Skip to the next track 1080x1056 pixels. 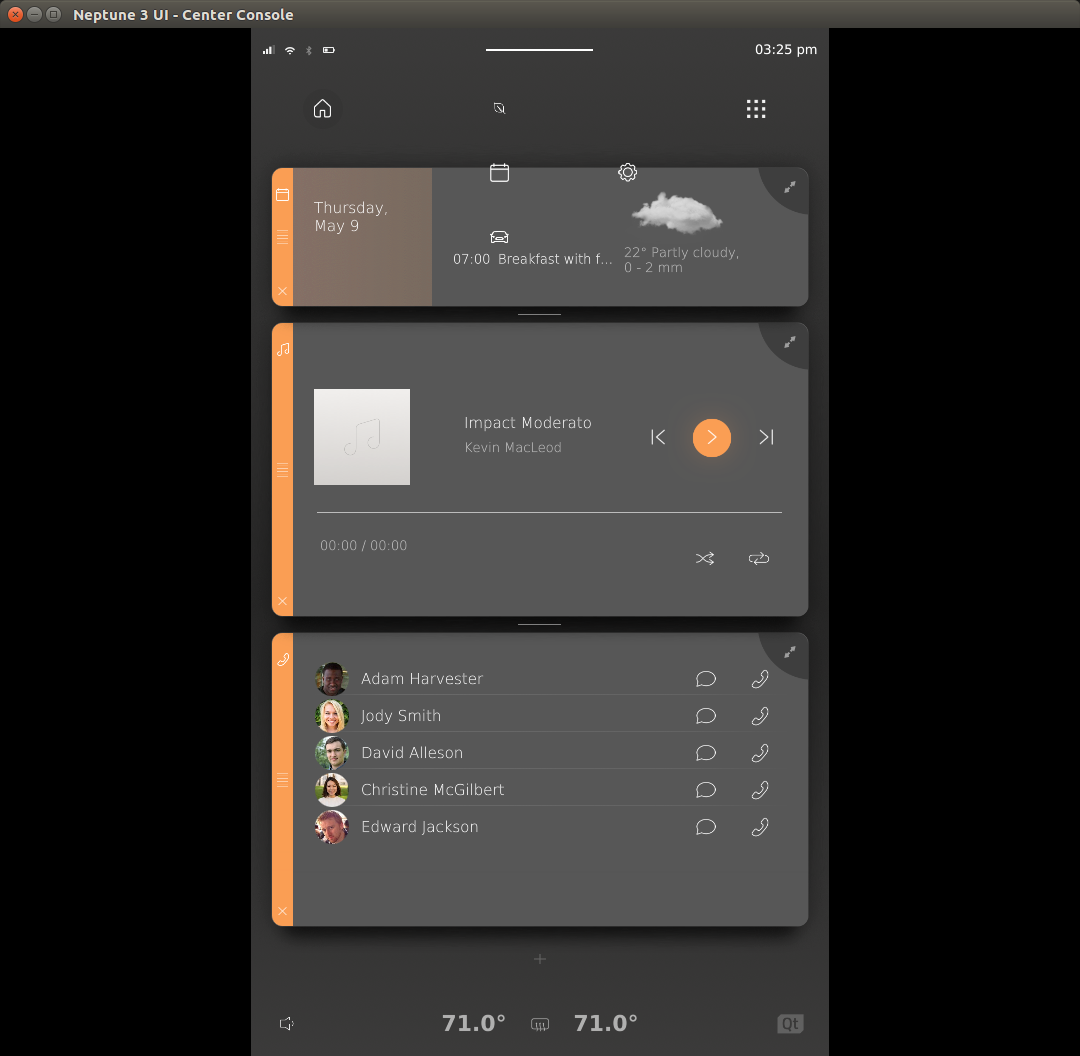coord(766,437)
